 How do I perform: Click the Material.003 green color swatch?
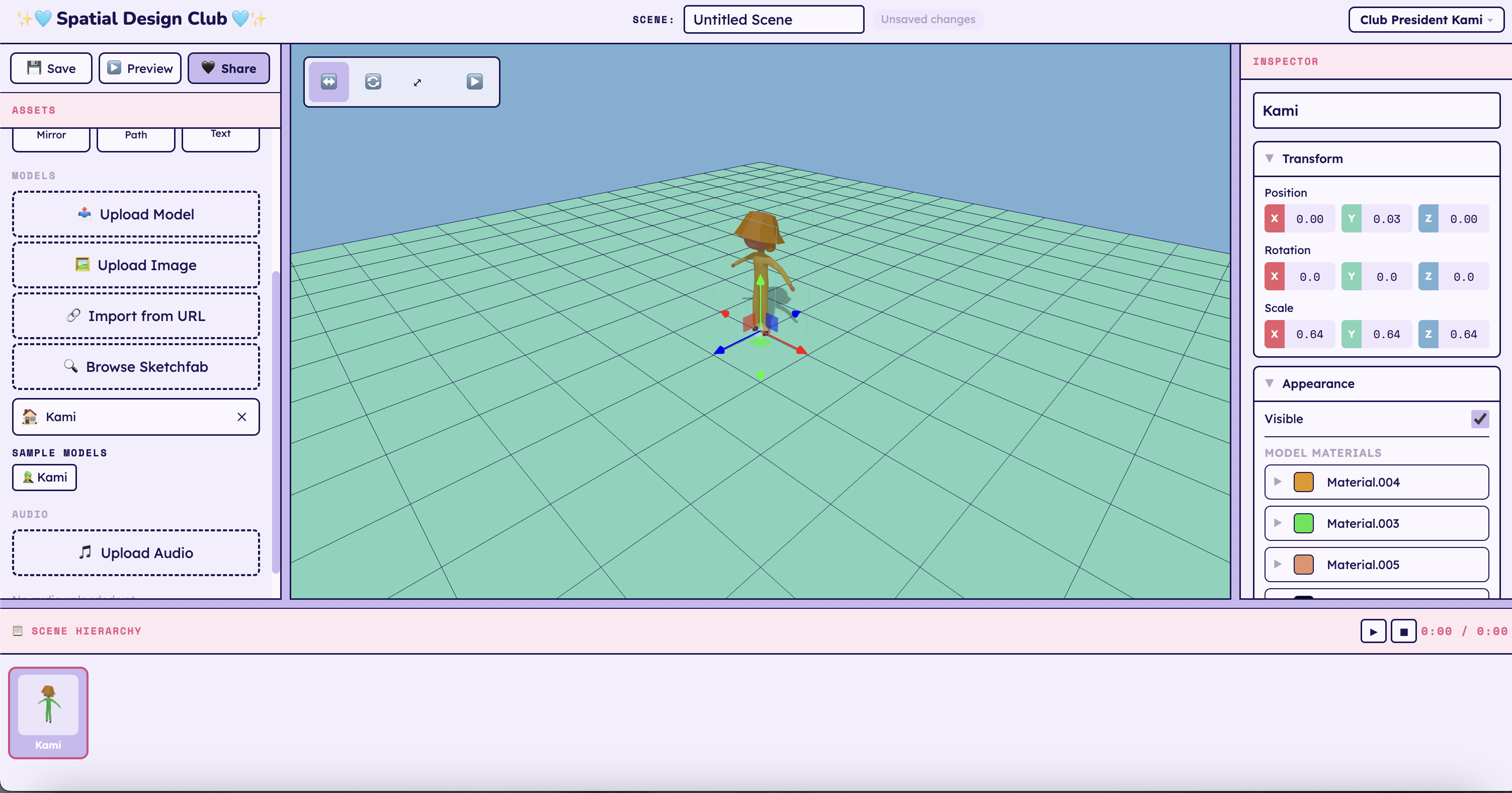tap(1304, 523)
